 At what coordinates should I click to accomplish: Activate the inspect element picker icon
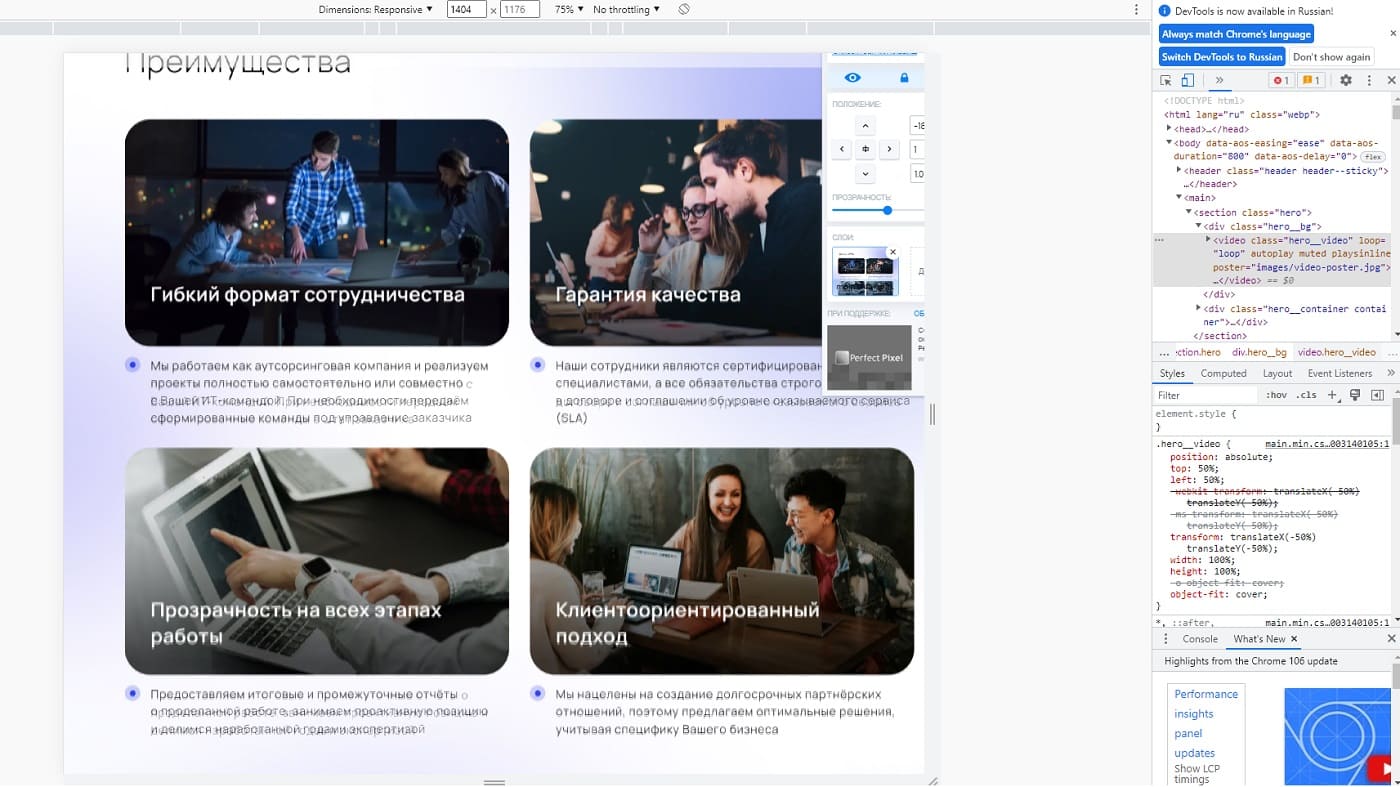1166,81
